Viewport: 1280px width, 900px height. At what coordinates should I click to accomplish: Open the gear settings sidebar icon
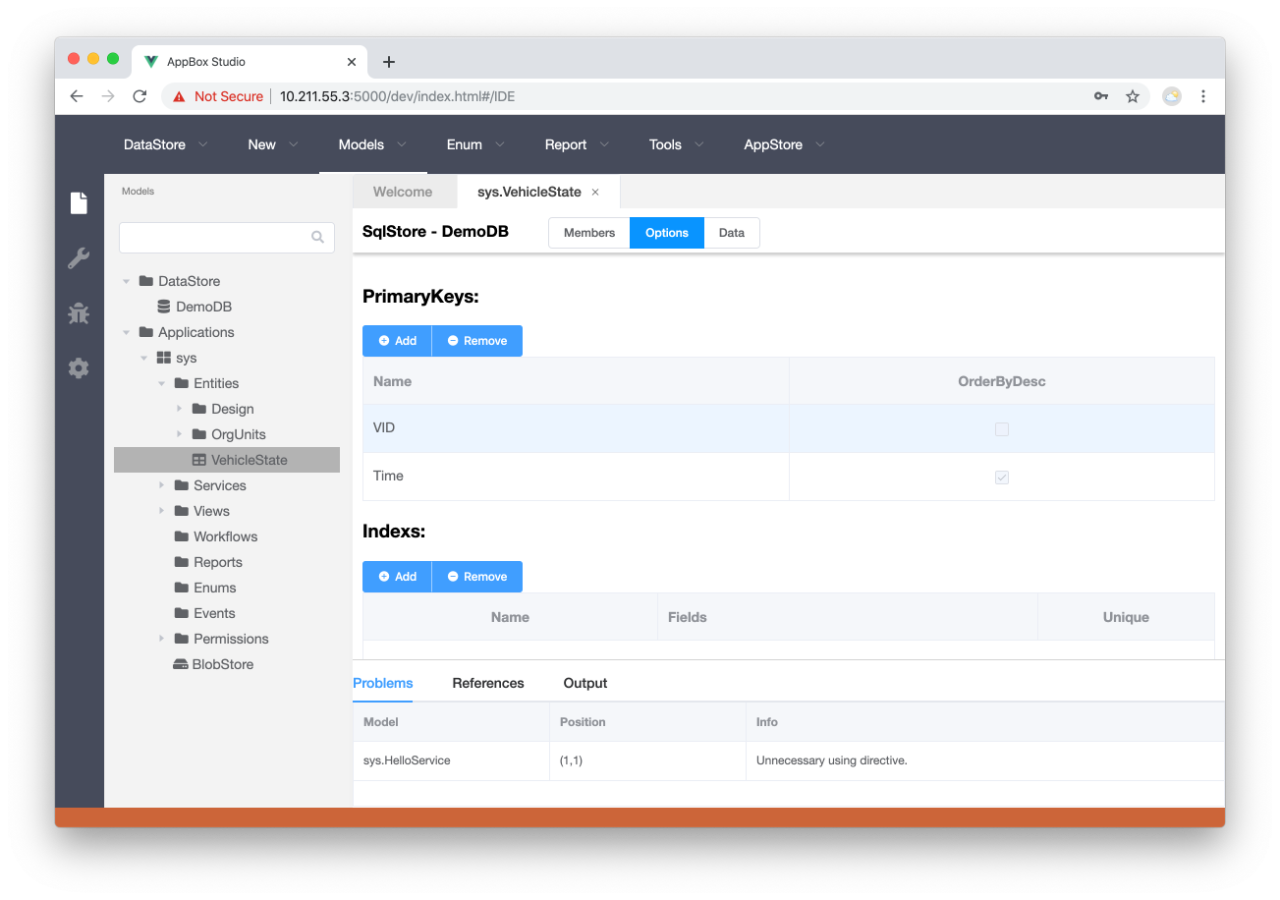78,368
